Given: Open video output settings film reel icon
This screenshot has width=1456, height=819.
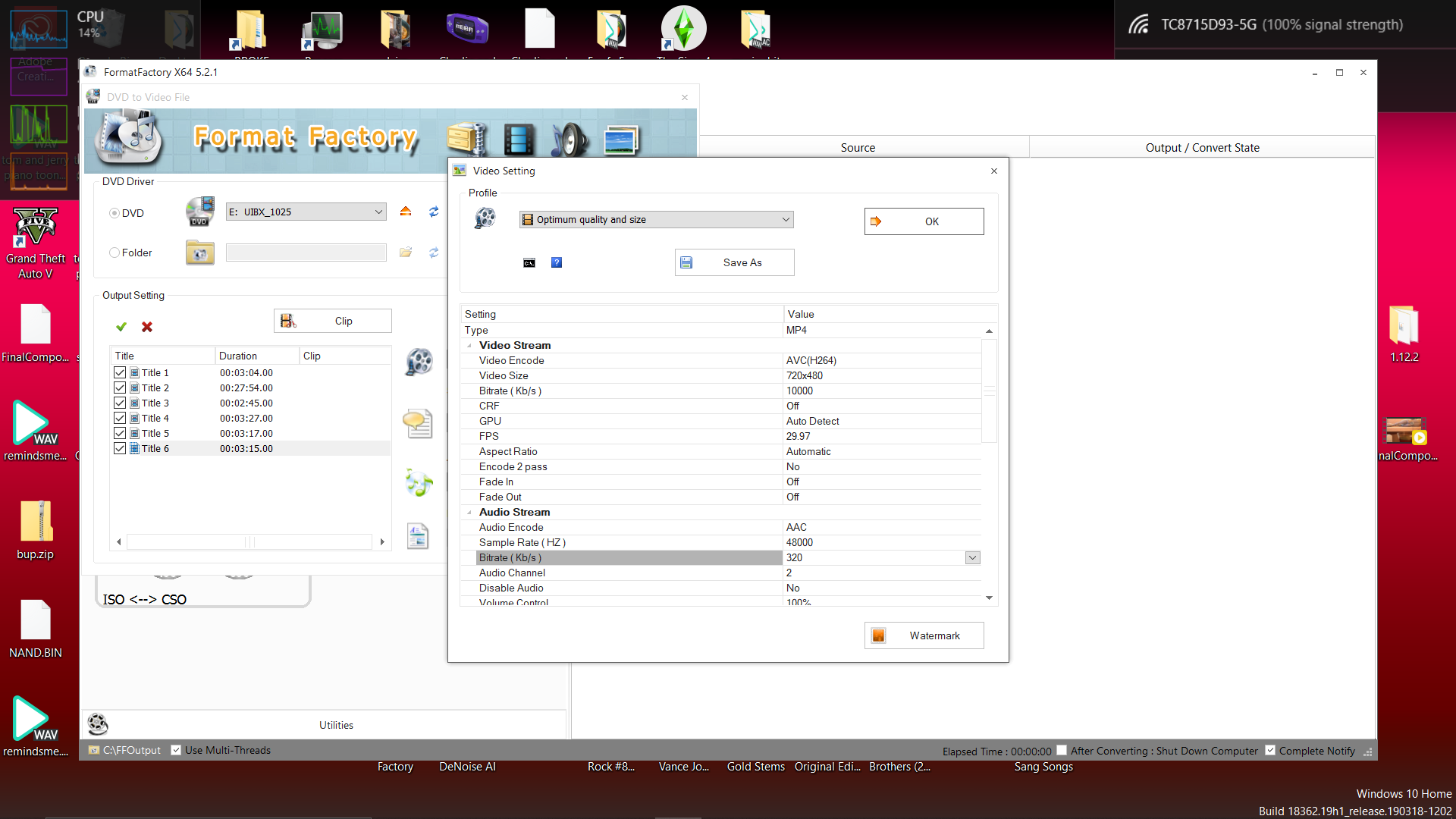Looking at the screenshot, I should [x=419, y=362].
